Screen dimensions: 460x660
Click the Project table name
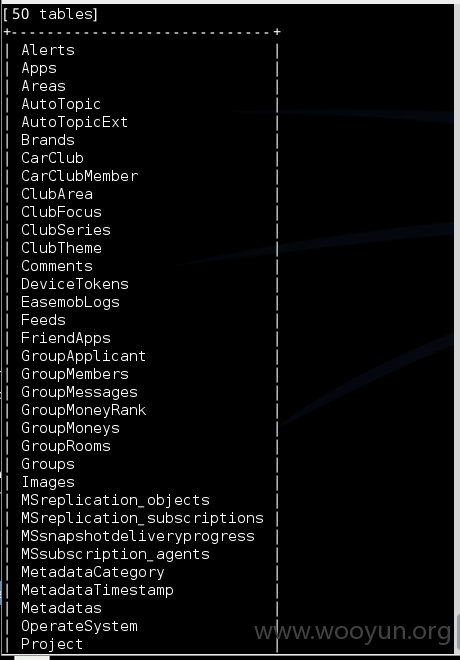click(52, 644)
